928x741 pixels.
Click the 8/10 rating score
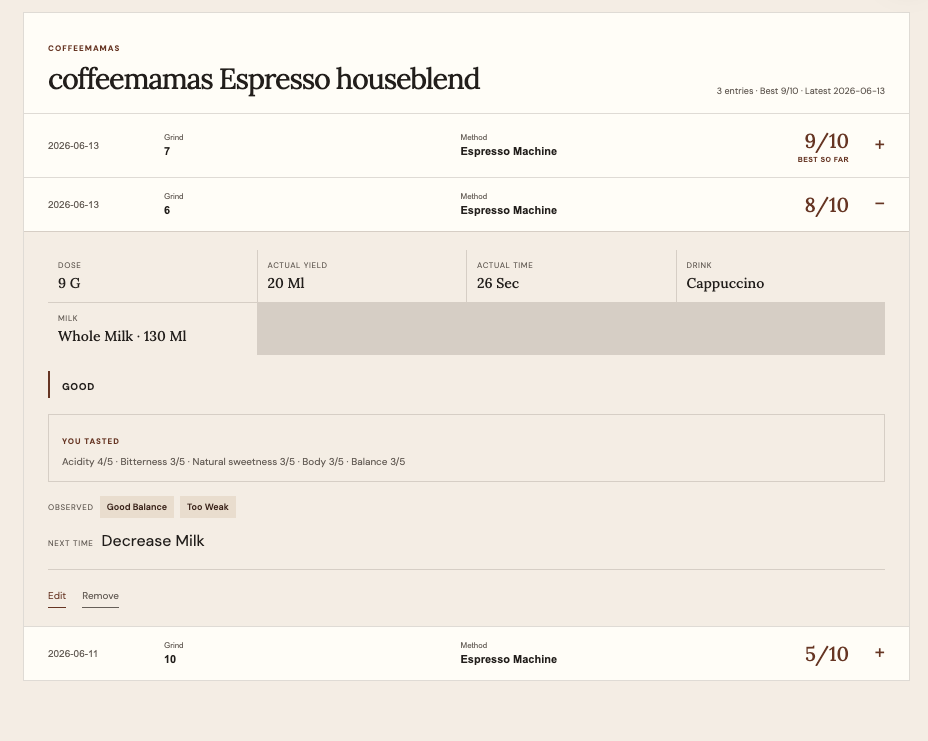click(826, 205)
